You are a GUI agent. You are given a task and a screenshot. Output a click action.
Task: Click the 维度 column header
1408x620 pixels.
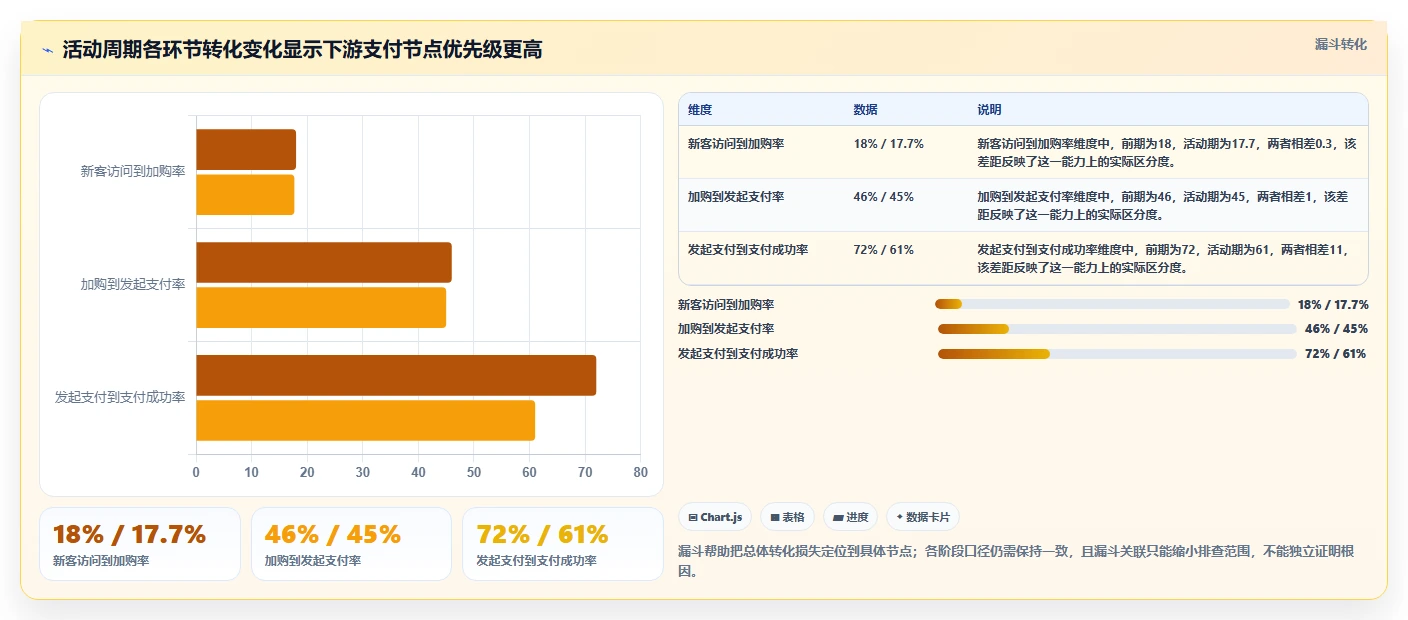tap(700, 109)
